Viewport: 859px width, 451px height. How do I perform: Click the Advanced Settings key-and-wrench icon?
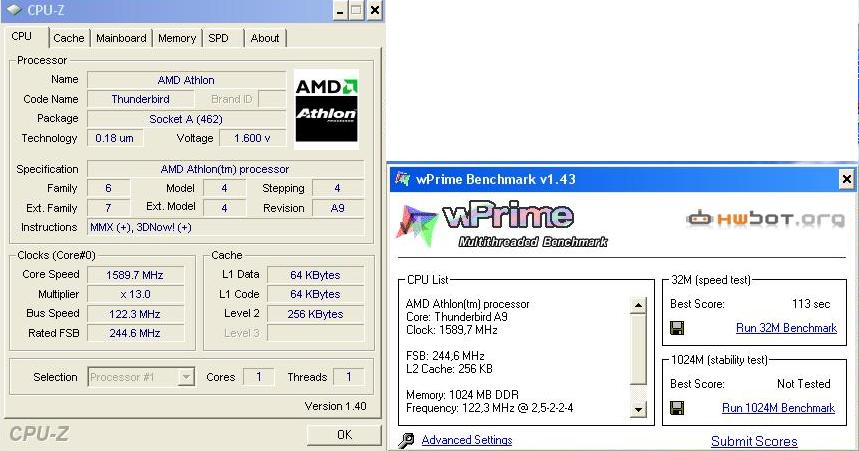pyautogui.click(x=406, y=440)
